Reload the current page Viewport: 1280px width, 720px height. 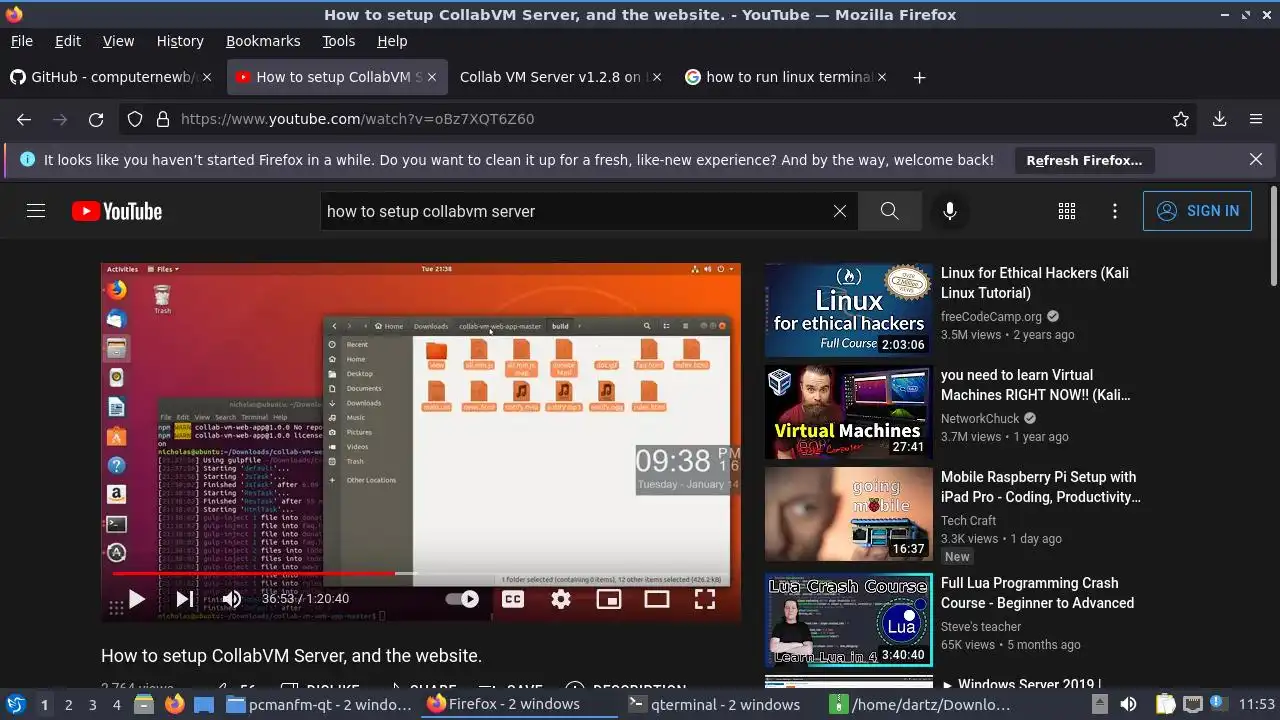[x=96, y=119]
